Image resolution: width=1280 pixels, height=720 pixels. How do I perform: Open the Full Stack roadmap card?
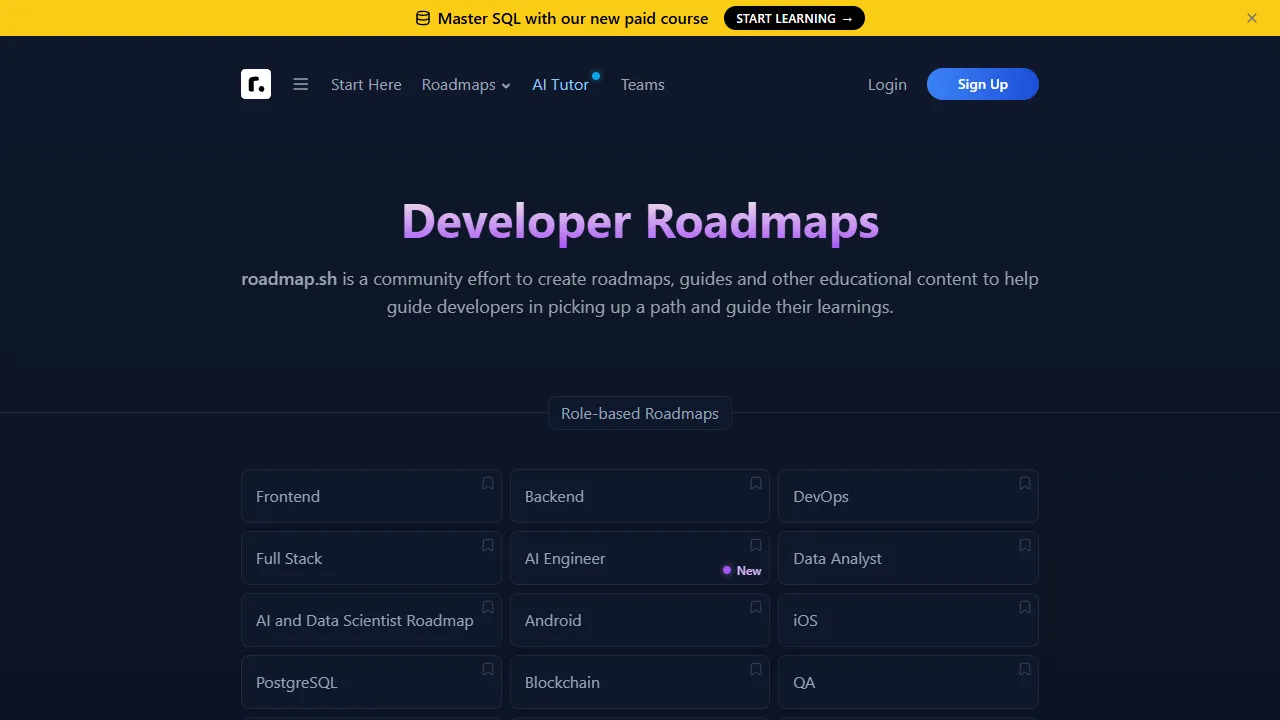pyautogui.click(x=371, y=558)
